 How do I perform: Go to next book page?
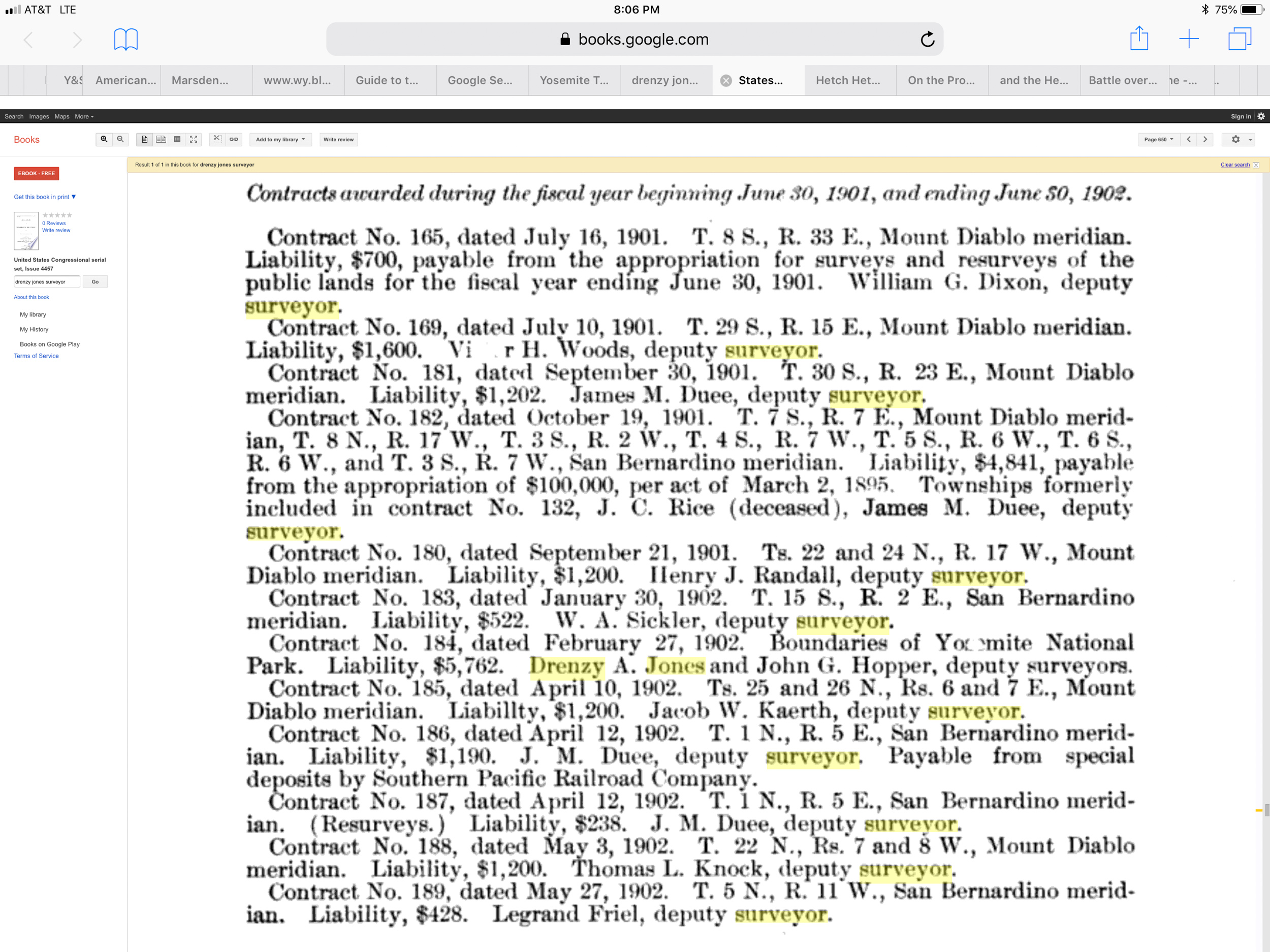point(1205,140)
